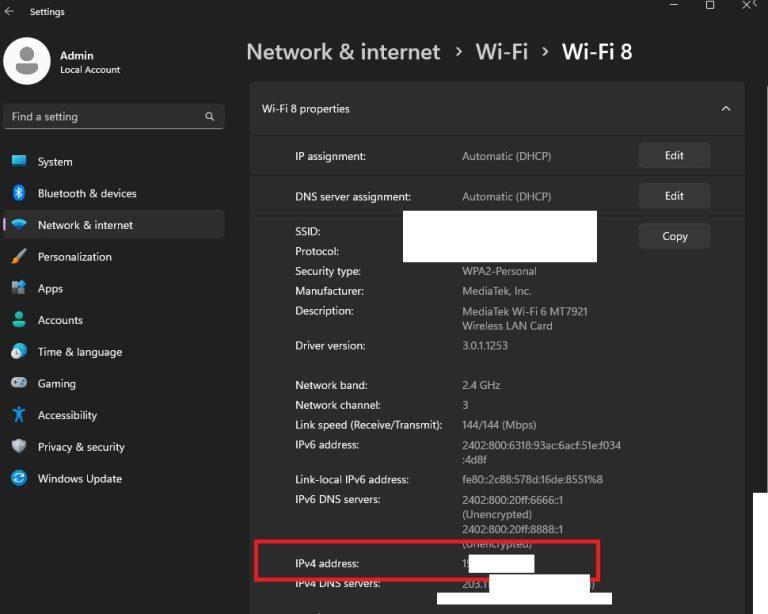Click the Find a setting search box
This screenshot has width=768, height=614.
pyautogui.click(x=105, y=117)
